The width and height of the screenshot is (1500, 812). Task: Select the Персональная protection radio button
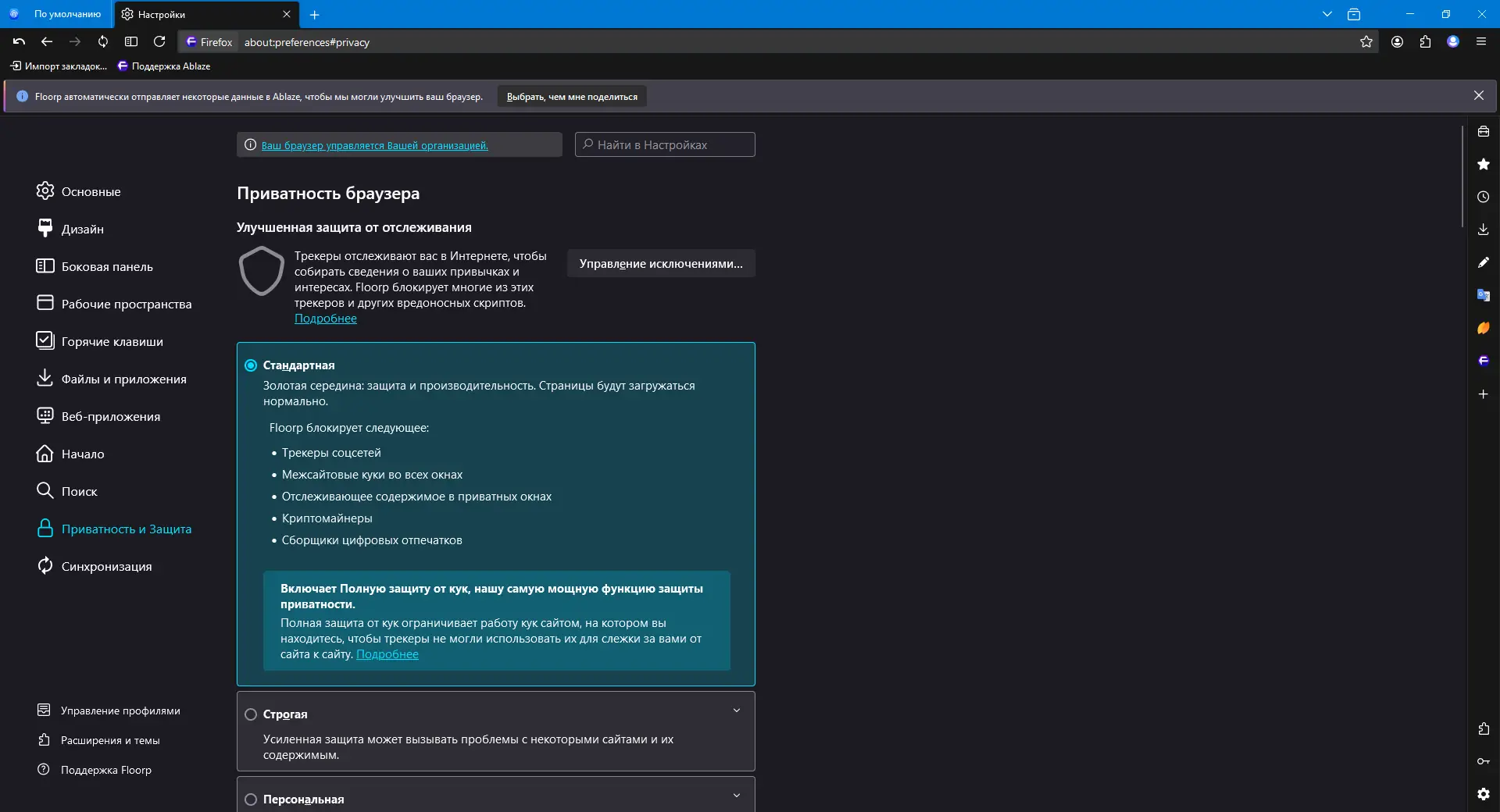(x=251, y=800)
